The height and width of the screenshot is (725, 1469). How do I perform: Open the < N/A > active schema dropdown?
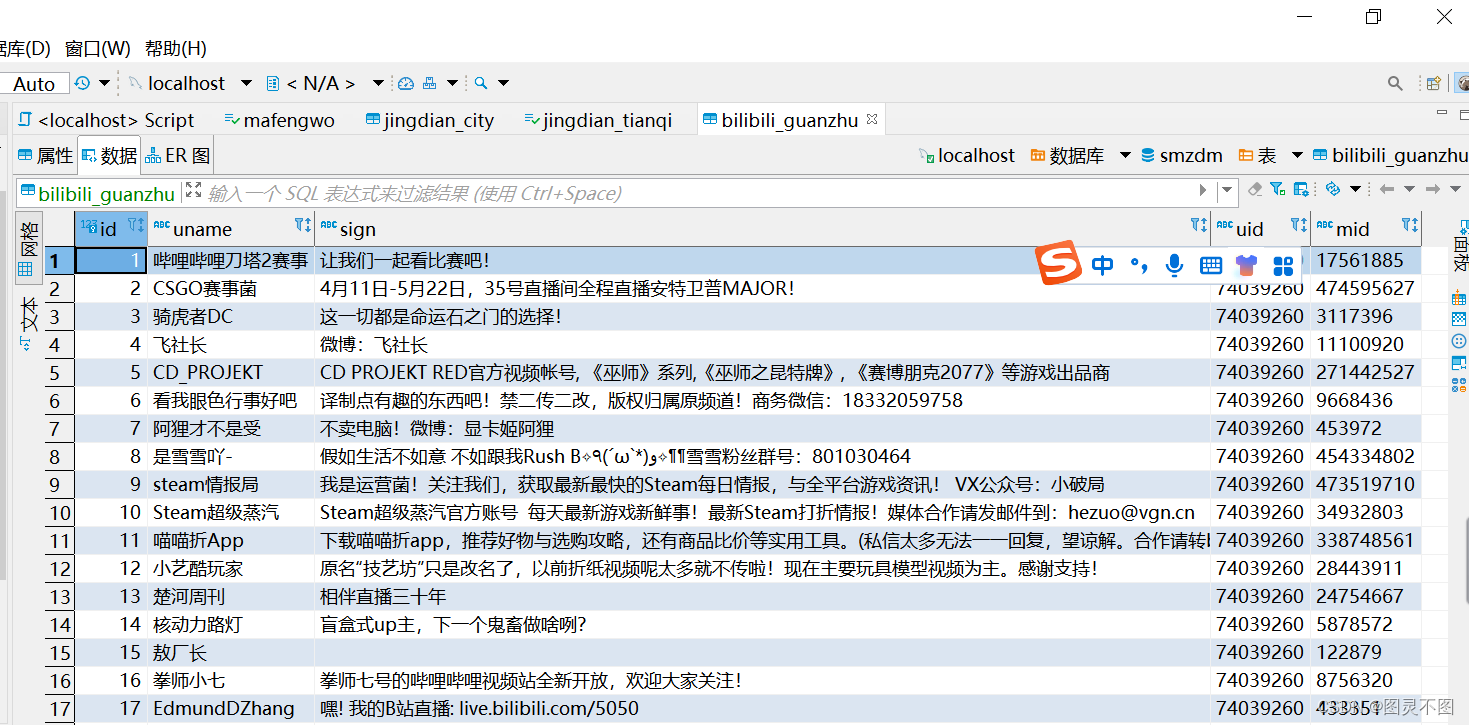point(378,83)
